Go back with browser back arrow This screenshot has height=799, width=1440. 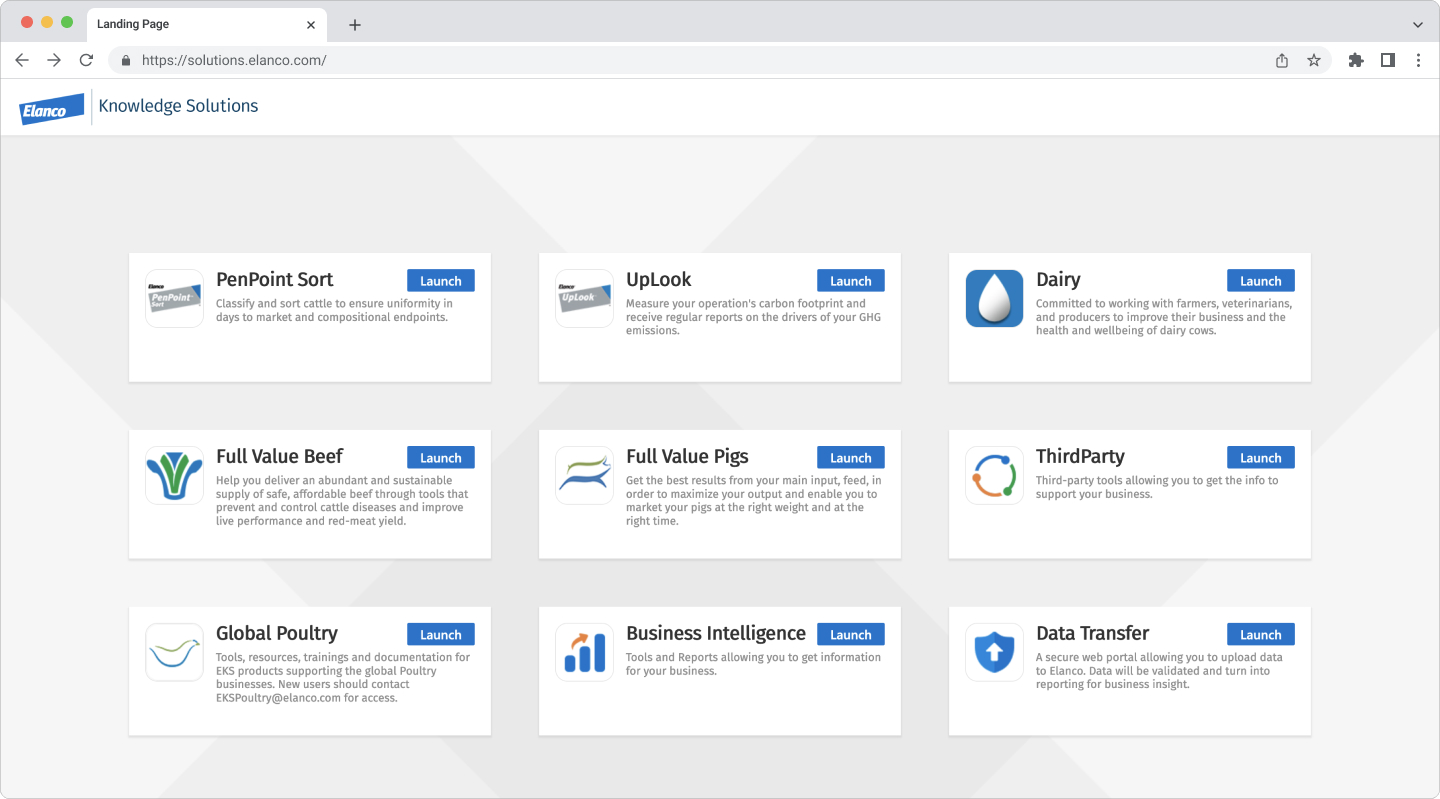(22, 60)
